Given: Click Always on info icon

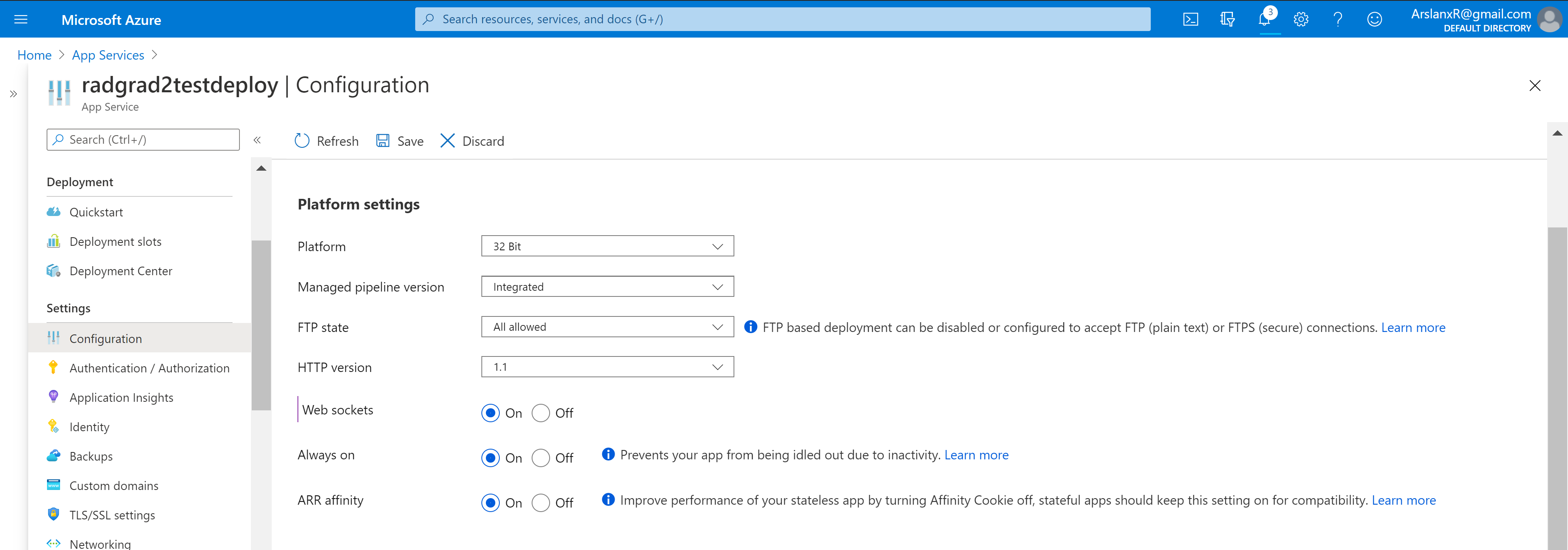Looking at the screenshot, I should (x=608, y=454).
